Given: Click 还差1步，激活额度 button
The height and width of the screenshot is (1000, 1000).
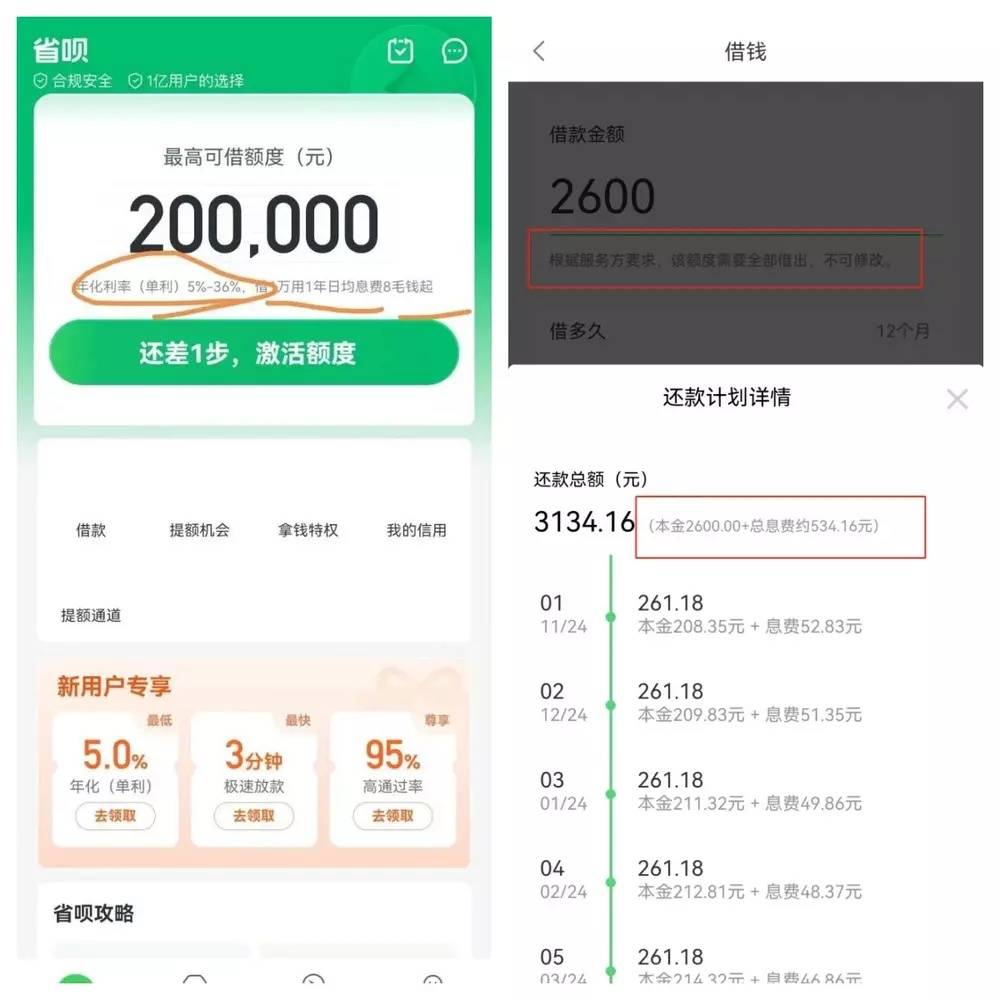Looking at the screenshot, I should click(x=254, y=353).
